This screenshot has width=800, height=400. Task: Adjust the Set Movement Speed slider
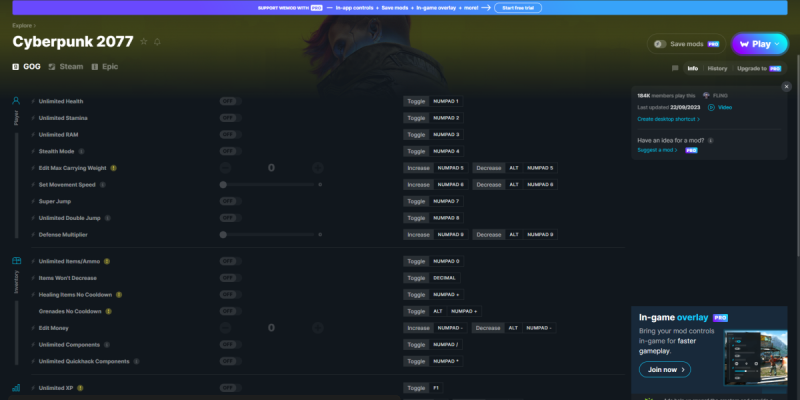[x=270, y=184]
